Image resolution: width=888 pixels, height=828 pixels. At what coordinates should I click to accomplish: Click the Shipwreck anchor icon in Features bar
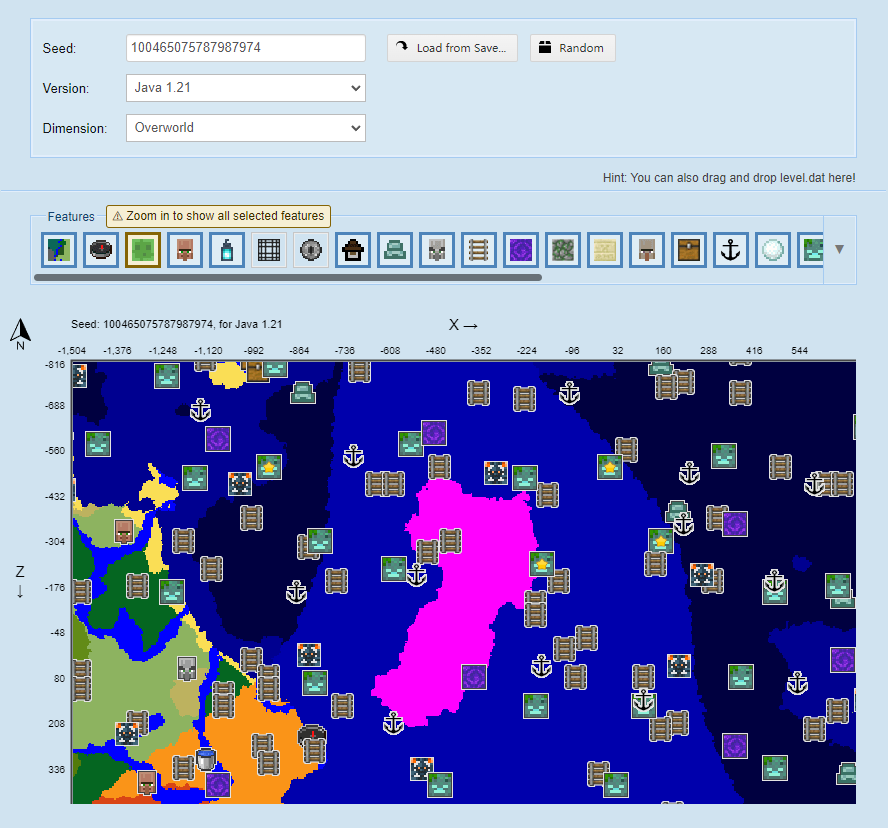(x=729, y=250)
